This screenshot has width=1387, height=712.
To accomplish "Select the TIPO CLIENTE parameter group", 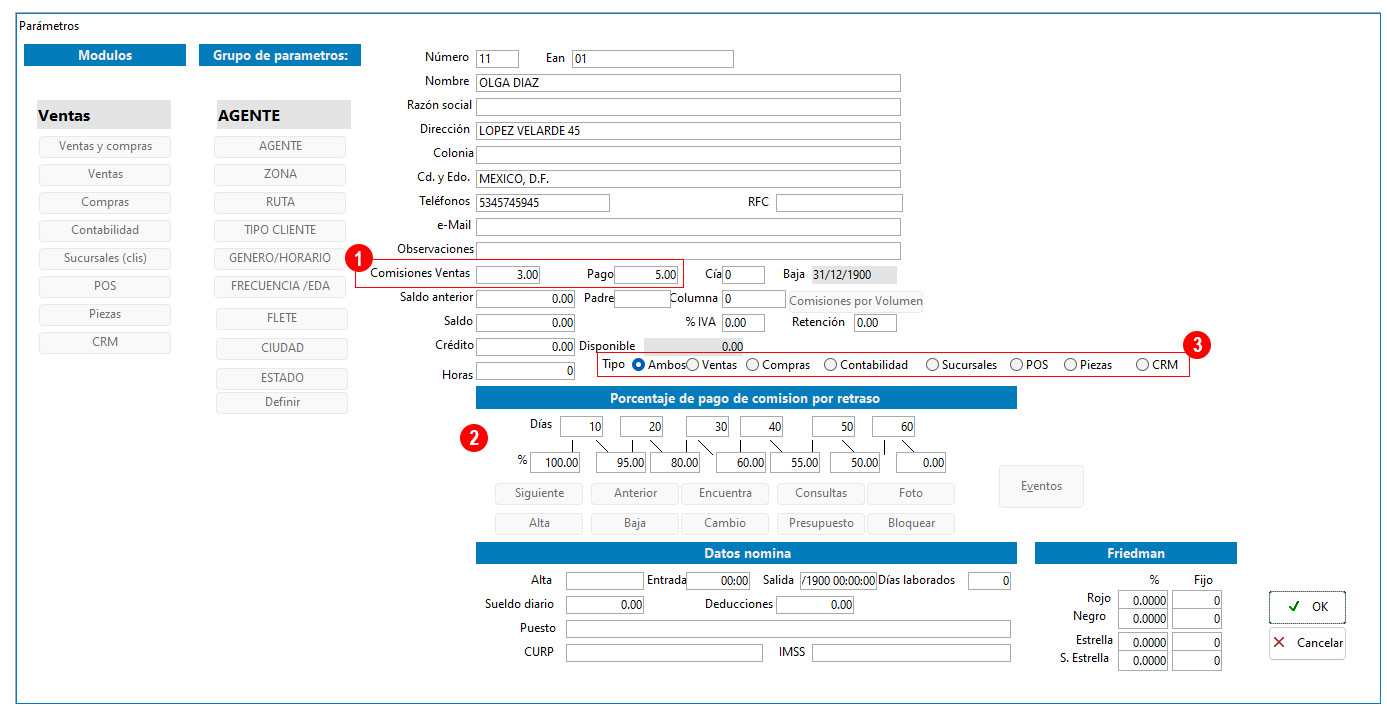I will pos(280,230).
